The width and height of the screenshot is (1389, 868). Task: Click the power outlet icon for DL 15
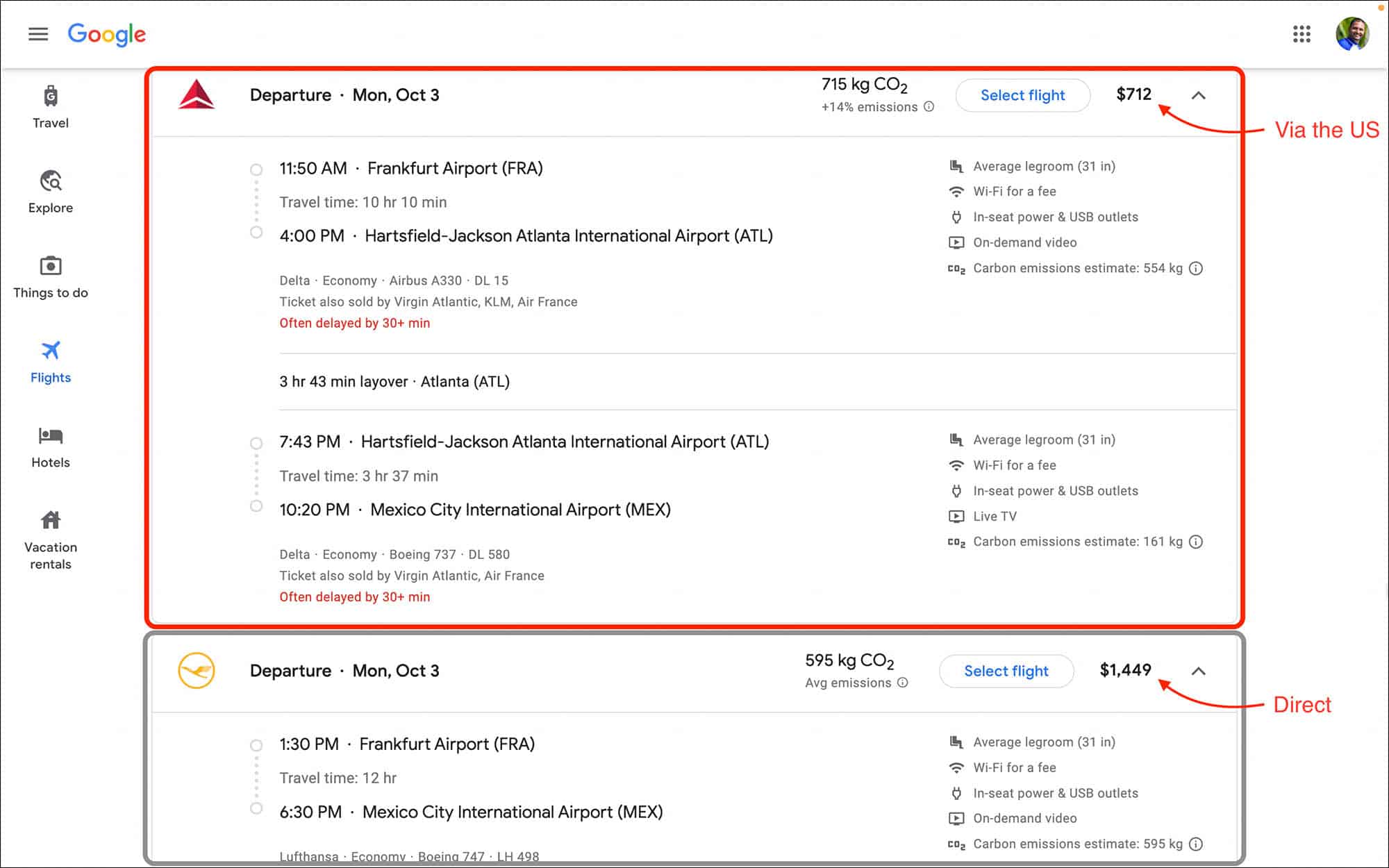pyautogui.click(x=956, y=217)
